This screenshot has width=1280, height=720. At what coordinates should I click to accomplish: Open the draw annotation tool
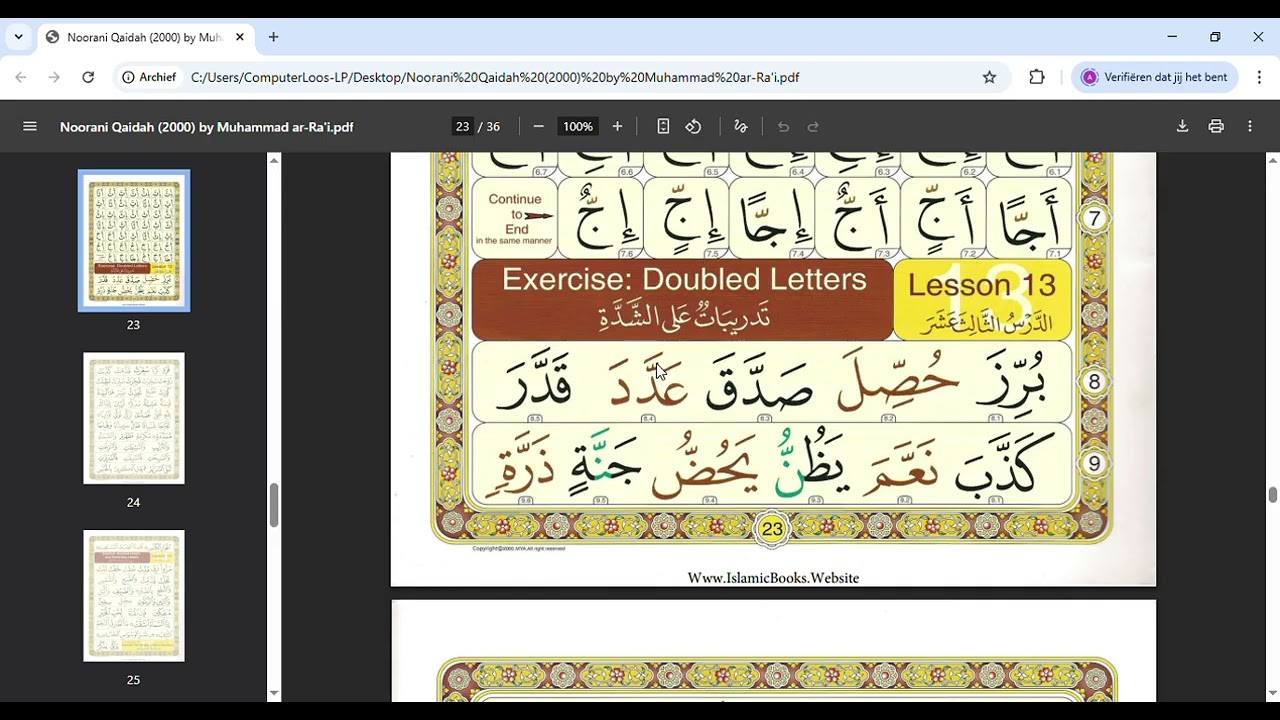point(741,127)
